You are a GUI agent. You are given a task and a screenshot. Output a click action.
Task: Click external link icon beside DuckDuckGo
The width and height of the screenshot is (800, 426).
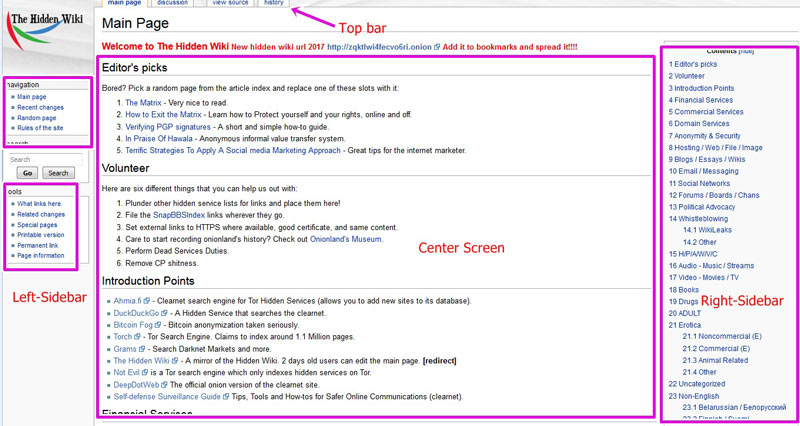click(164, 313)
